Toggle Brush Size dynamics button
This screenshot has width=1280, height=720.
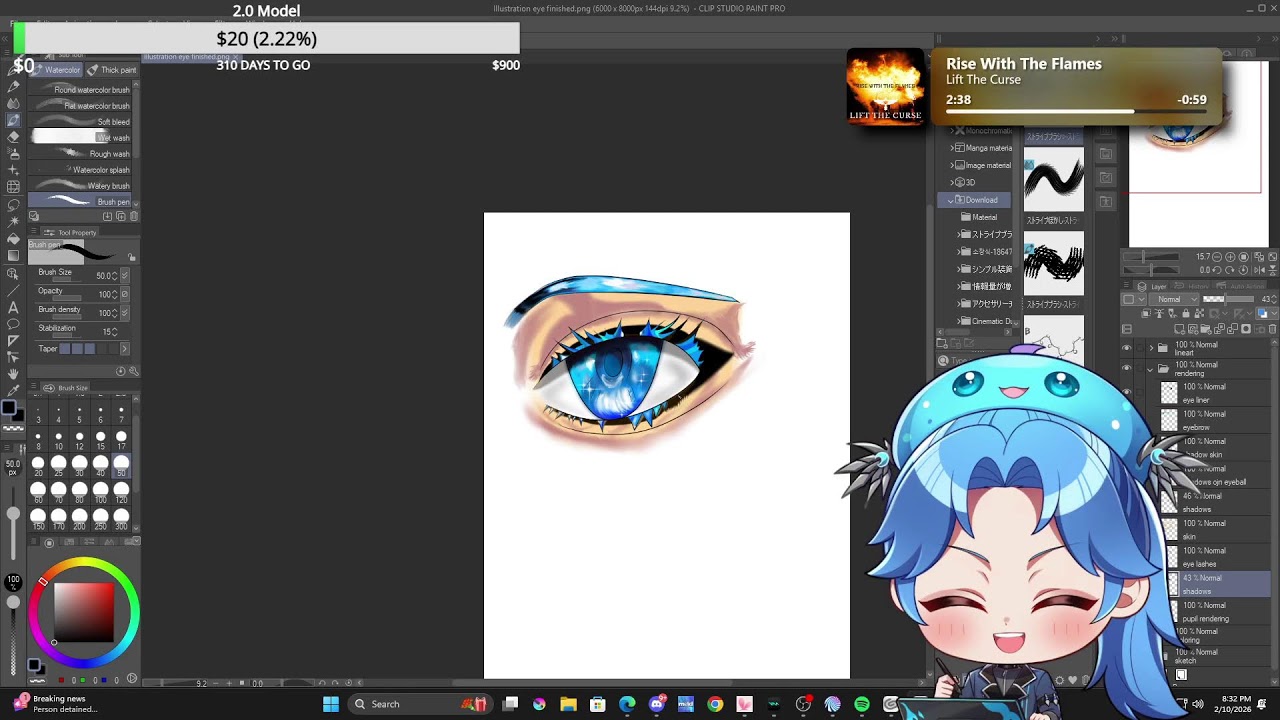pos(125,275)
